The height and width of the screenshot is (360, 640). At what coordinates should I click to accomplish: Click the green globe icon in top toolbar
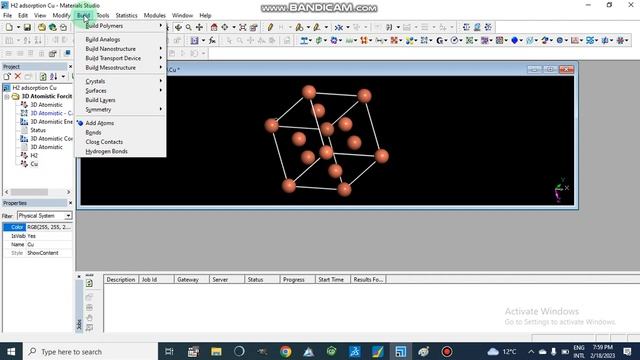coord(52,27)
